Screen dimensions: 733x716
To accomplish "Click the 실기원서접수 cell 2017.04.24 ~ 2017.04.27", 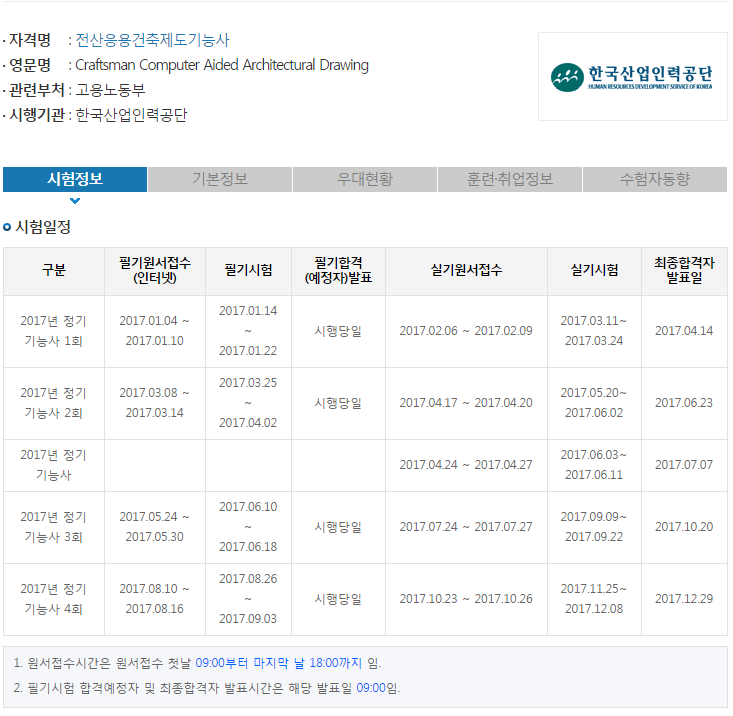I will 466,465.
